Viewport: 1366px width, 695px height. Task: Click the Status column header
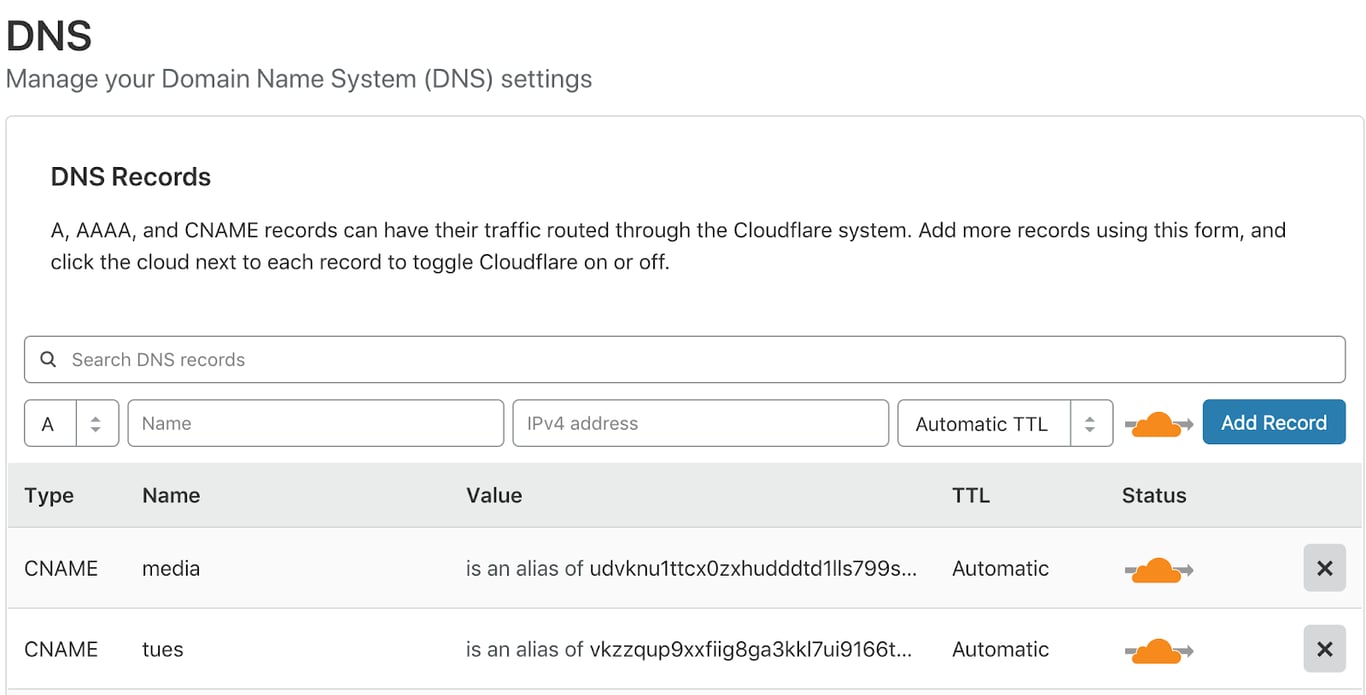(1154, 495)
